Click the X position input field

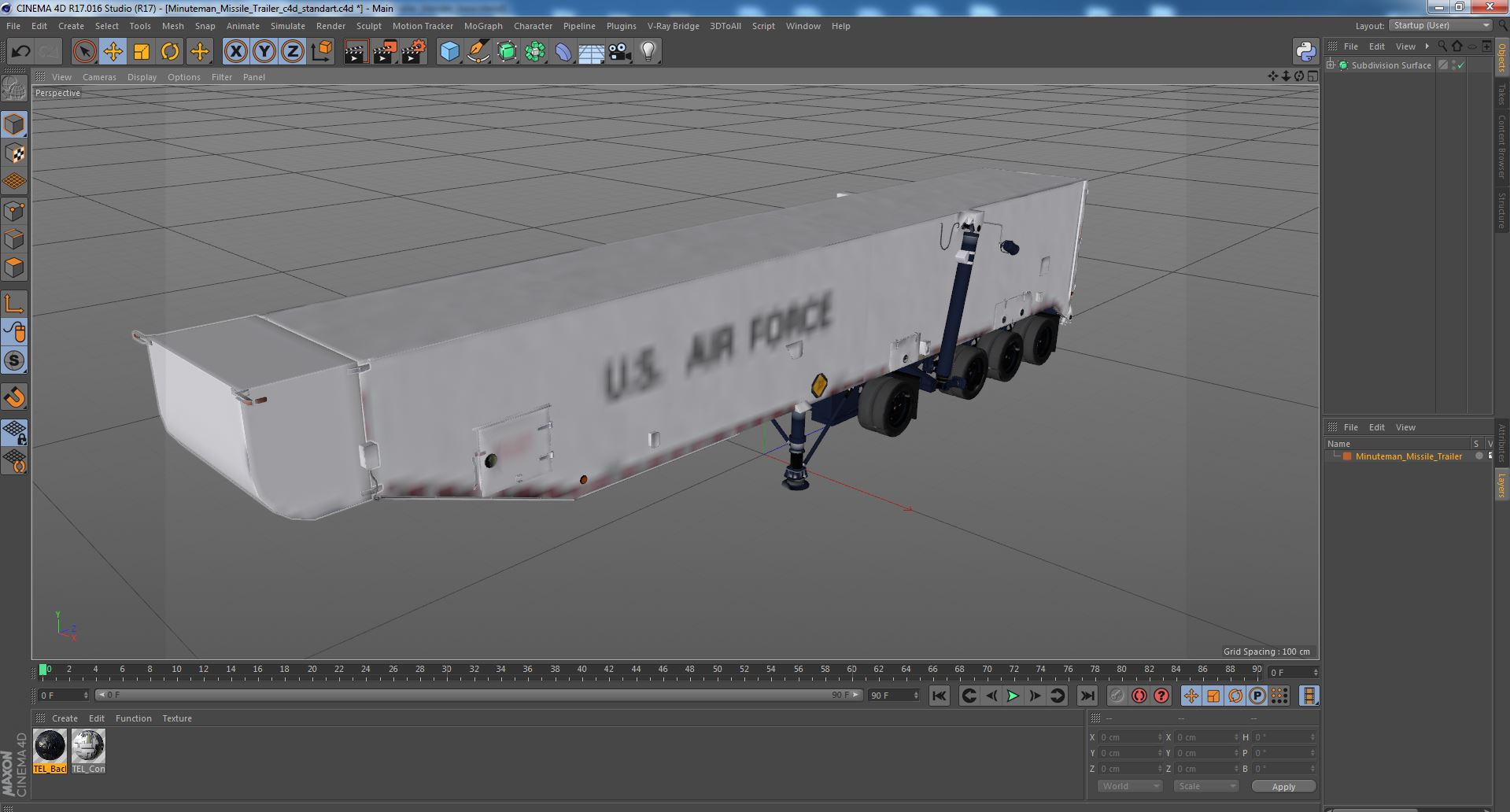[1130, 737]
